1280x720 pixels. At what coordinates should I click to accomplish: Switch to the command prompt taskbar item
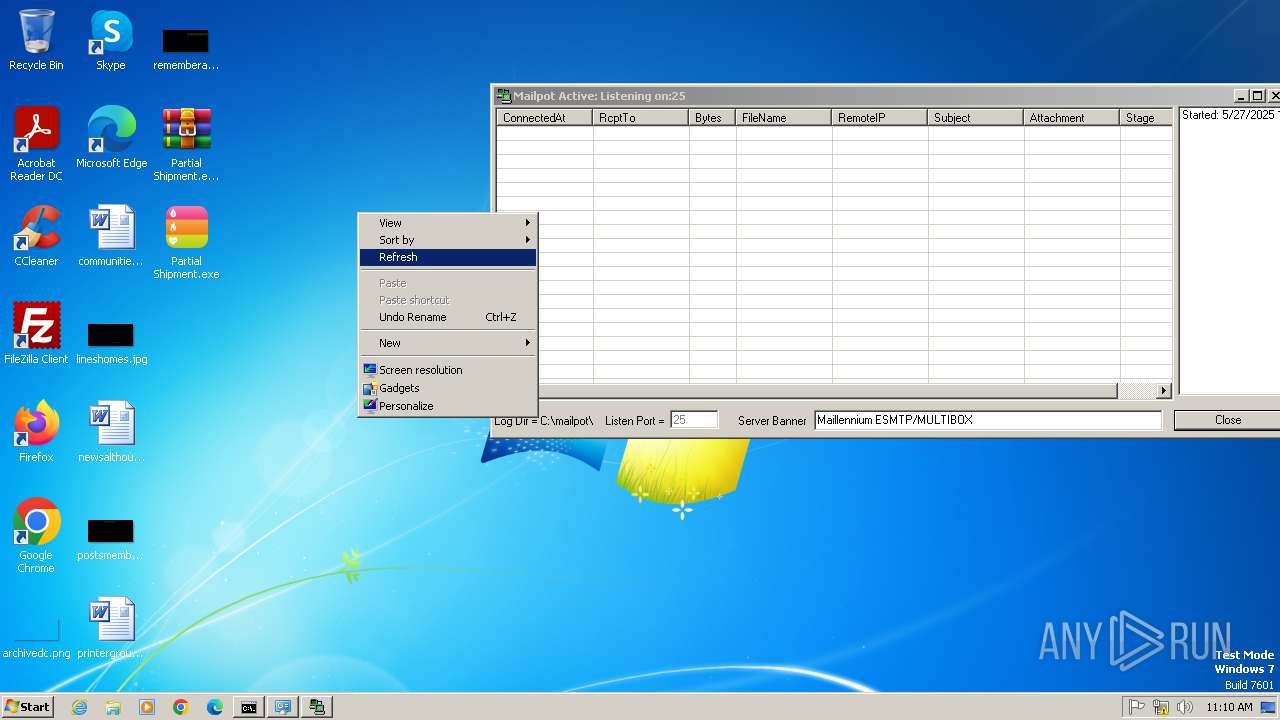point(248,707)
